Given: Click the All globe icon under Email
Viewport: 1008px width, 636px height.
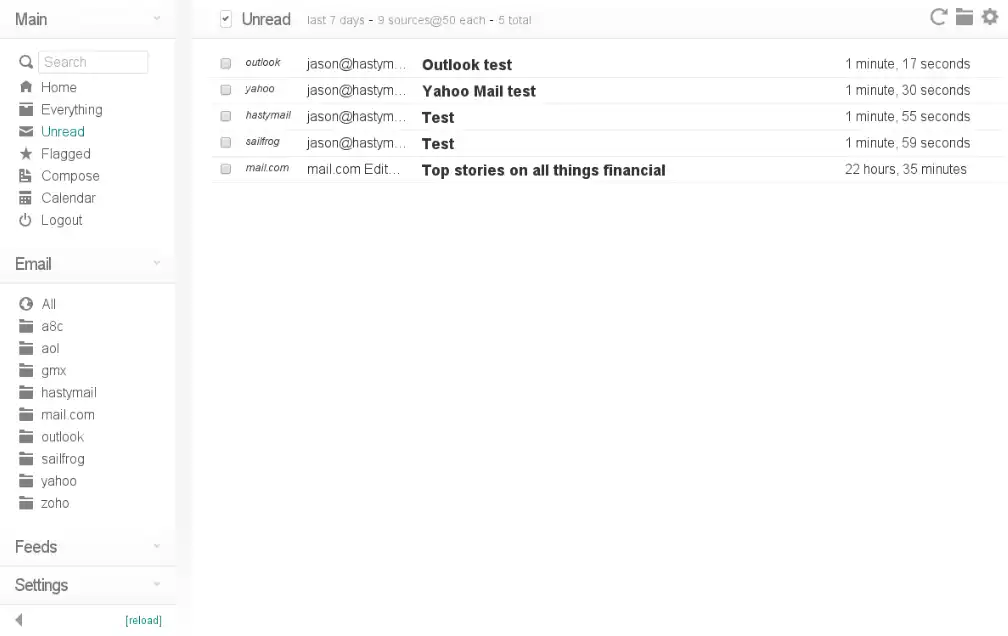Looking at the screenshot, I should [x=26, y=304].
